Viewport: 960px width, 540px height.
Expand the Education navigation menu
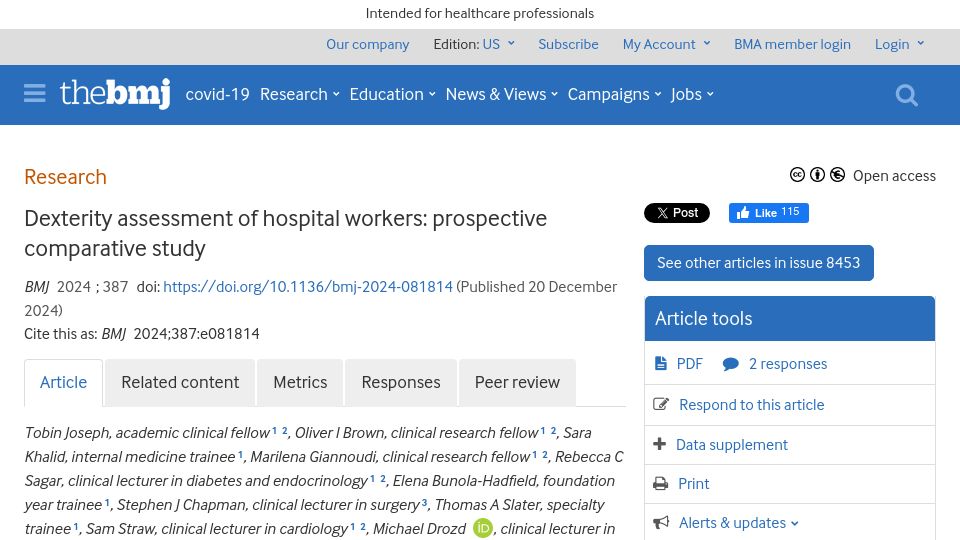pos(392,94)
